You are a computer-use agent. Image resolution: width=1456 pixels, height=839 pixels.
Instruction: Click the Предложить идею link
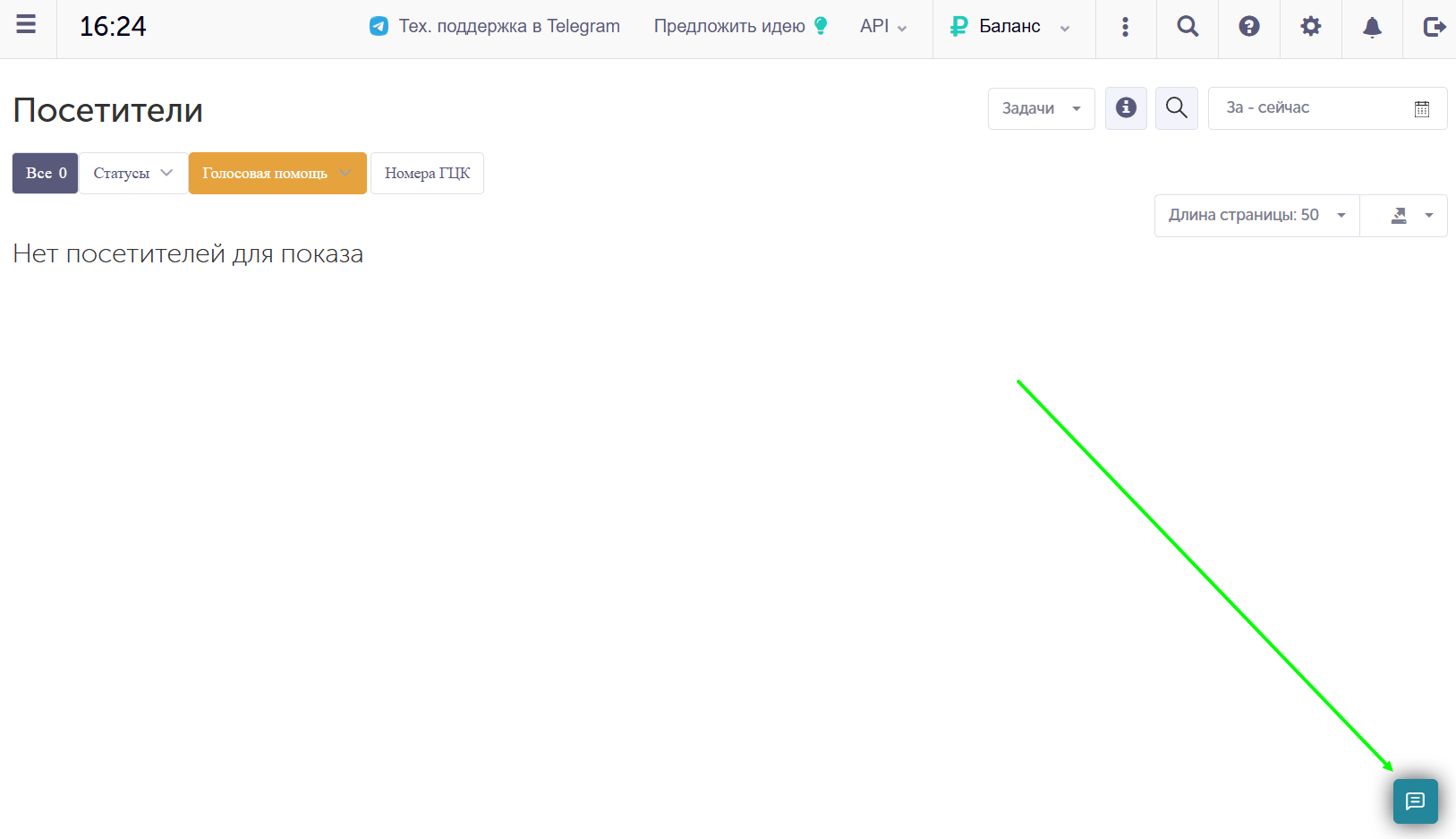point(741,27)
